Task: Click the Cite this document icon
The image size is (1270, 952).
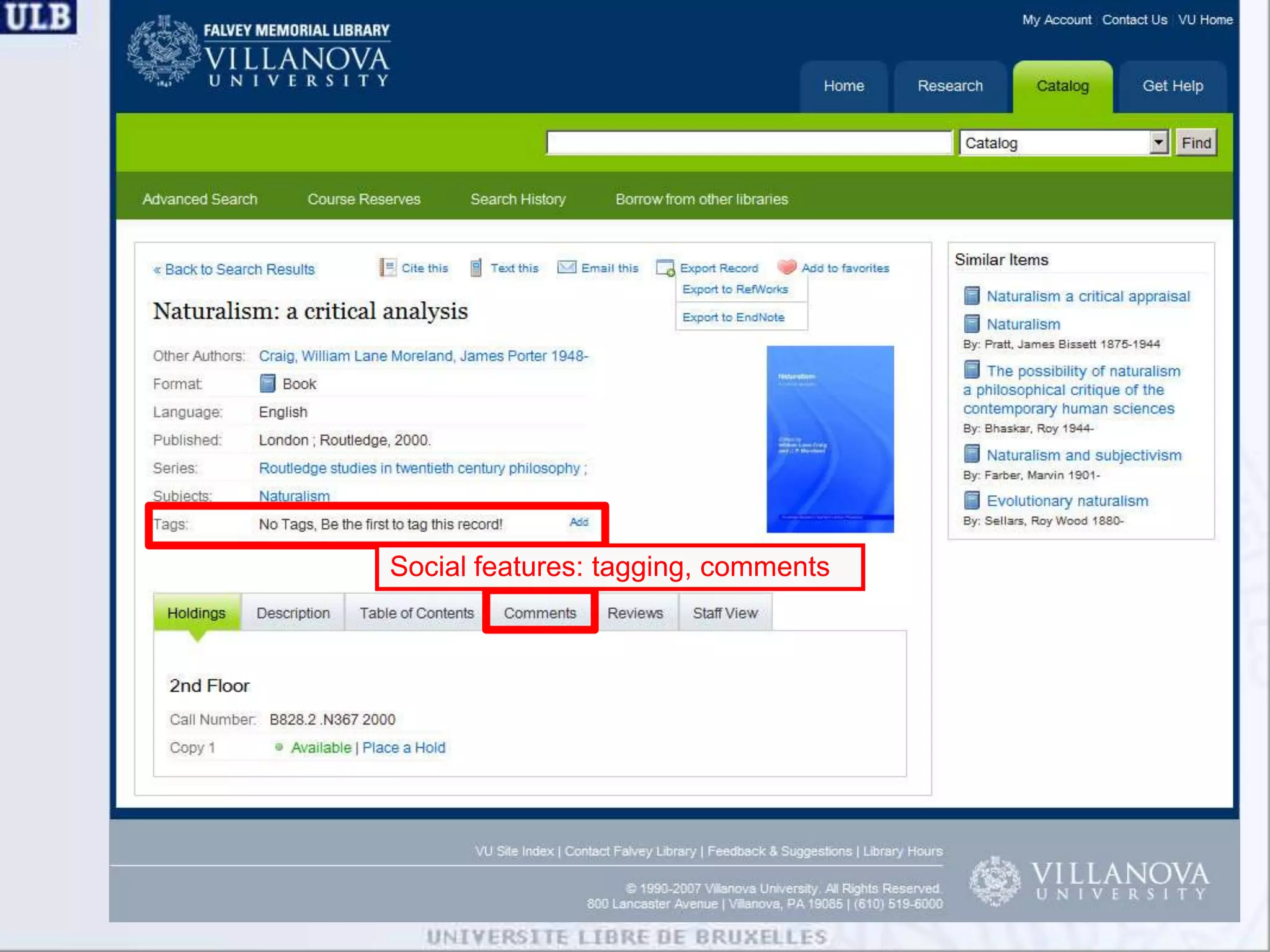Action: (388, 268)
